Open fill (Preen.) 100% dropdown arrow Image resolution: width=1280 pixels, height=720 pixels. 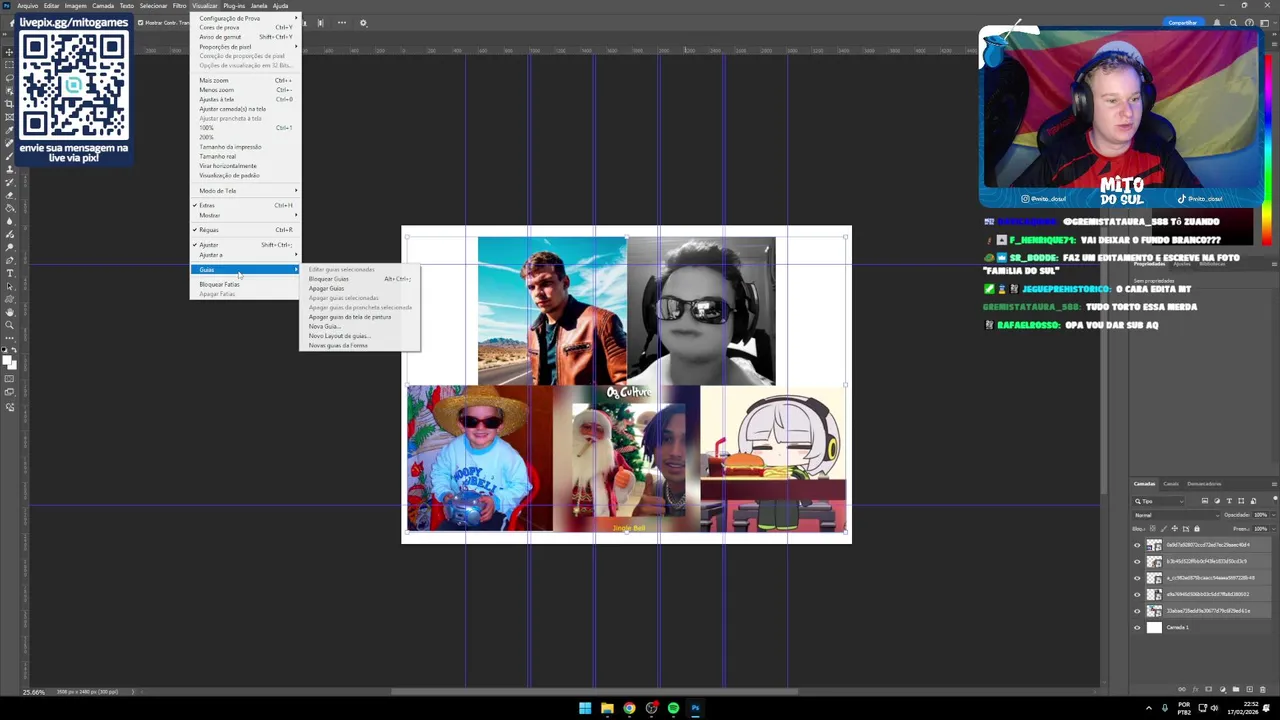[x=1273, y=529]
